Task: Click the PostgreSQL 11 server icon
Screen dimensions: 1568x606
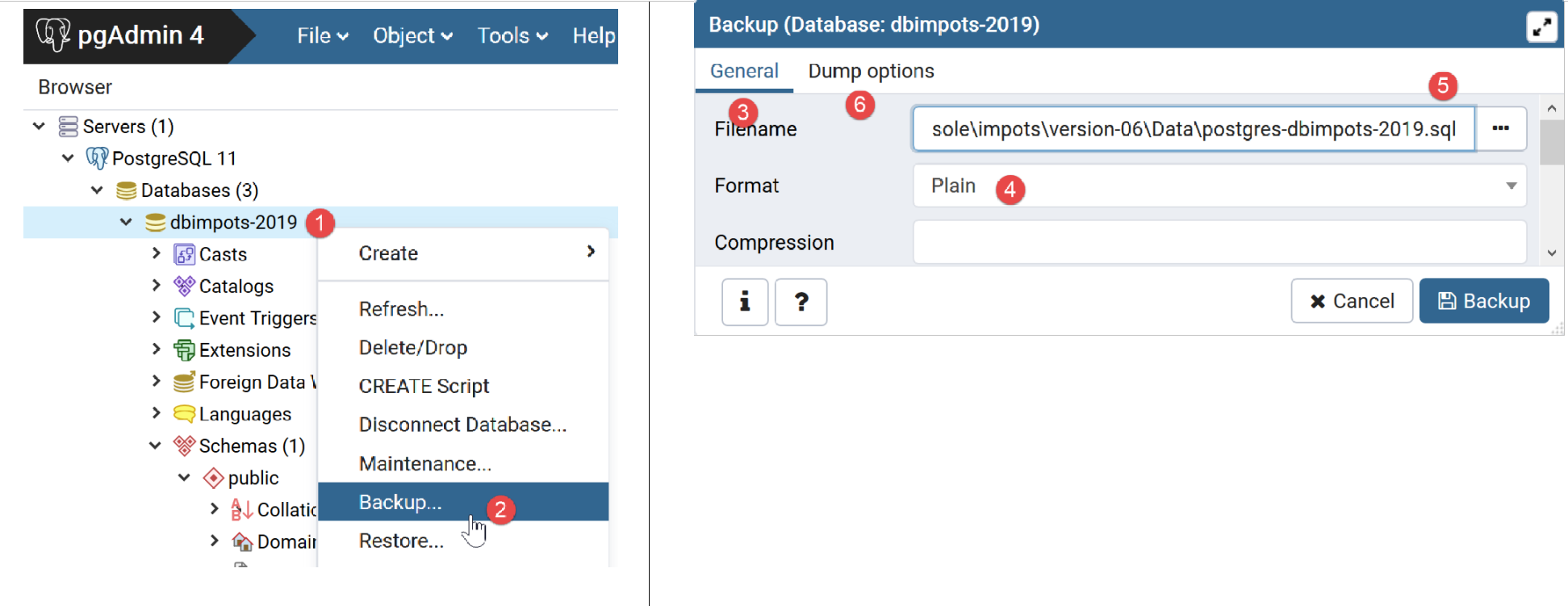Action: pos(97,158)
